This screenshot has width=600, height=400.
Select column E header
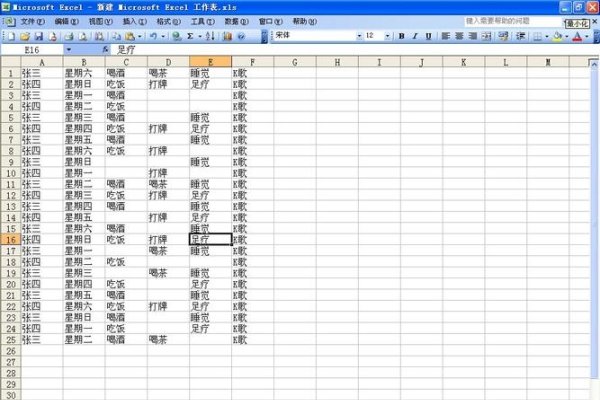click(210, 62)
